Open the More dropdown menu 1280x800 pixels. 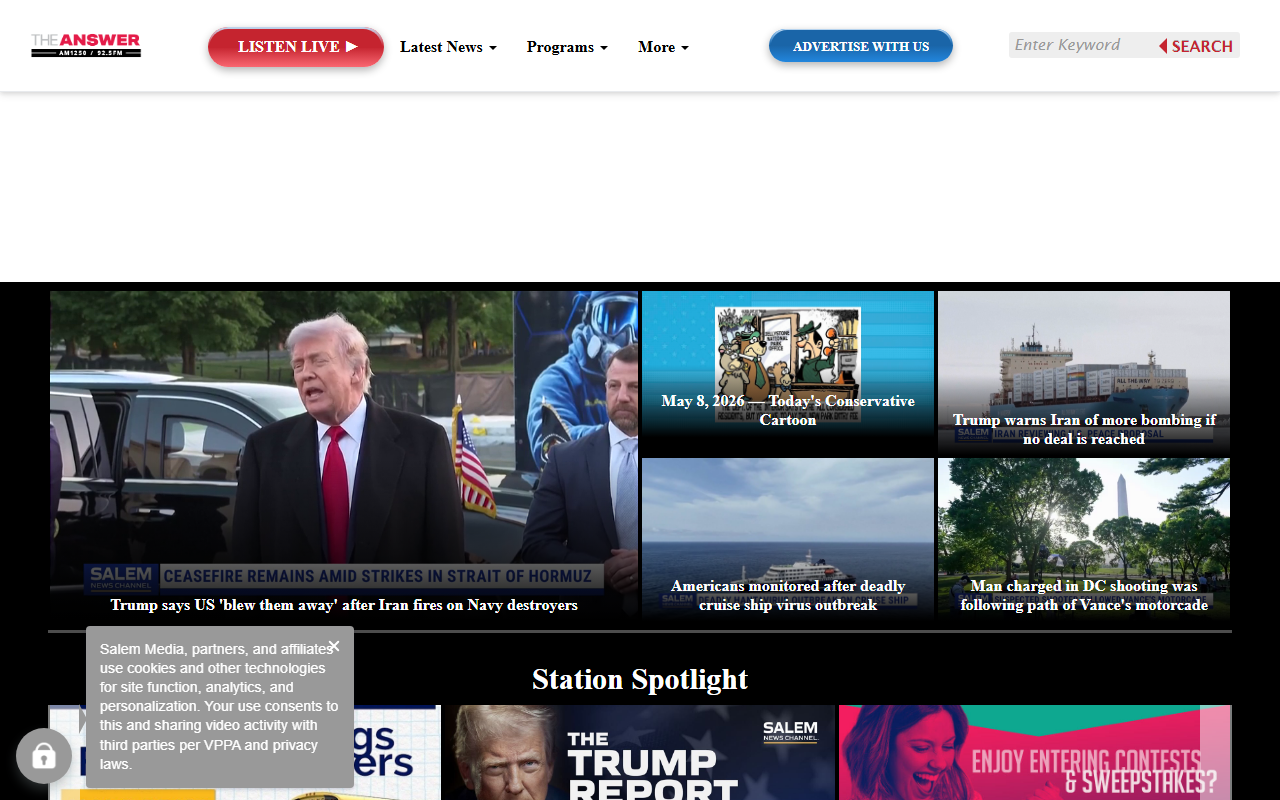tap(663, 47)
